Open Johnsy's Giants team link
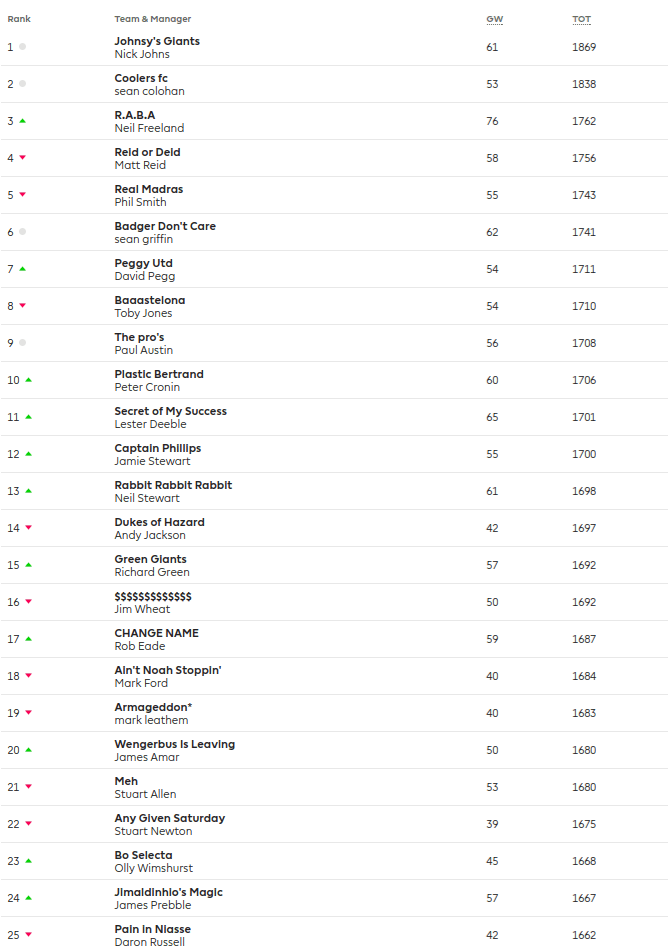The width and height of the screenshot is (668, 950). [157, 41]
